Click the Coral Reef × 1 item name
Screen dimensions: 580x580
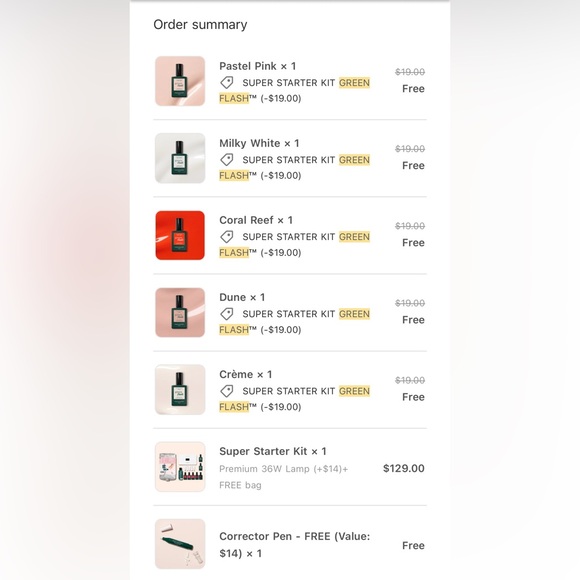click(256, 220)
